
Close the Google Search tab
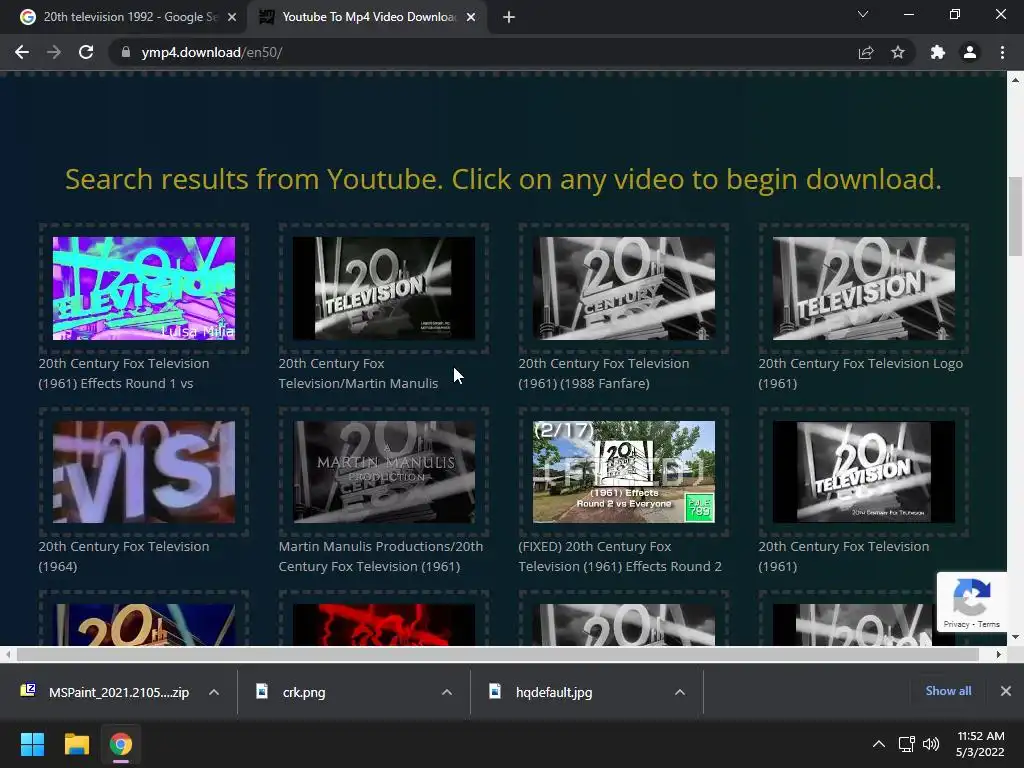coord(232,17)
